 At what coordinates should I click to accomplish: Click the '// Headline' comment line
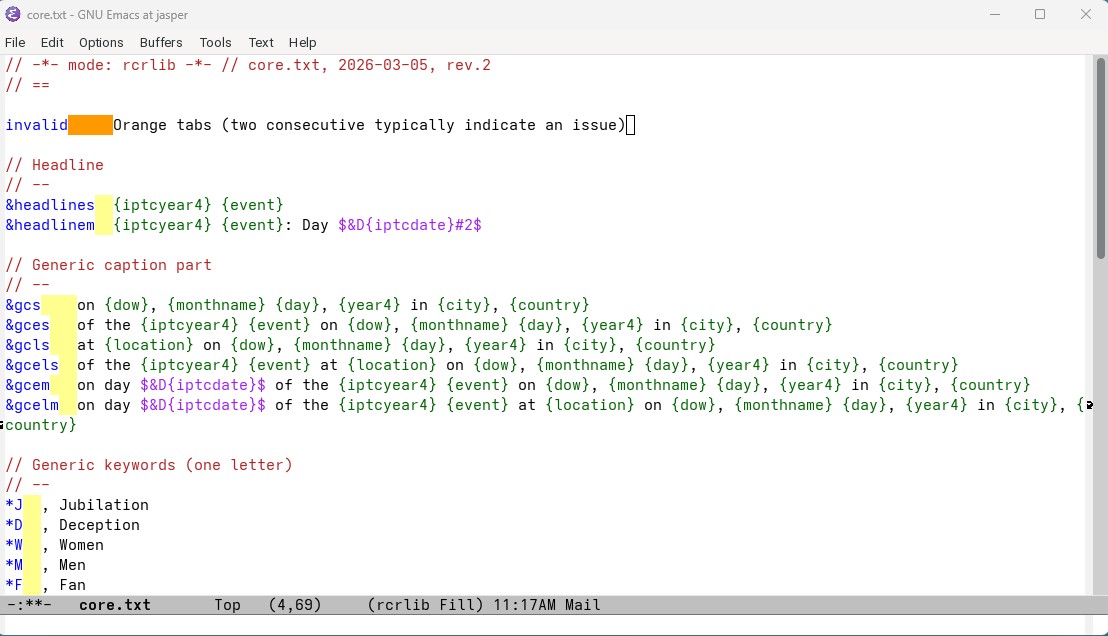54,165
